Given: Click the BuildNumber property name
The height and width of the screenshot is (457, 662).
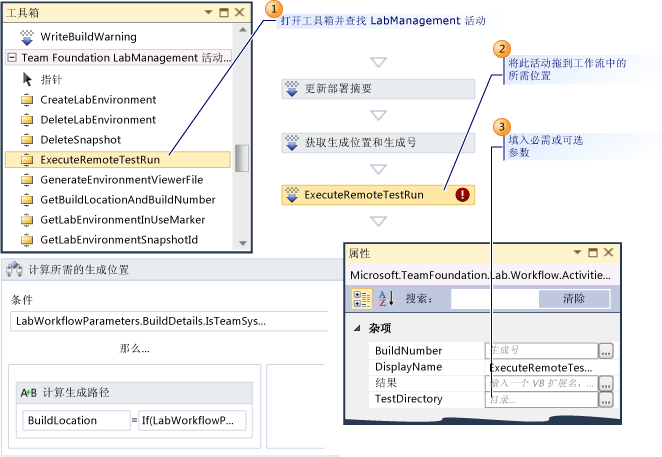Looking at the screenshot, I should coord(408,351).
